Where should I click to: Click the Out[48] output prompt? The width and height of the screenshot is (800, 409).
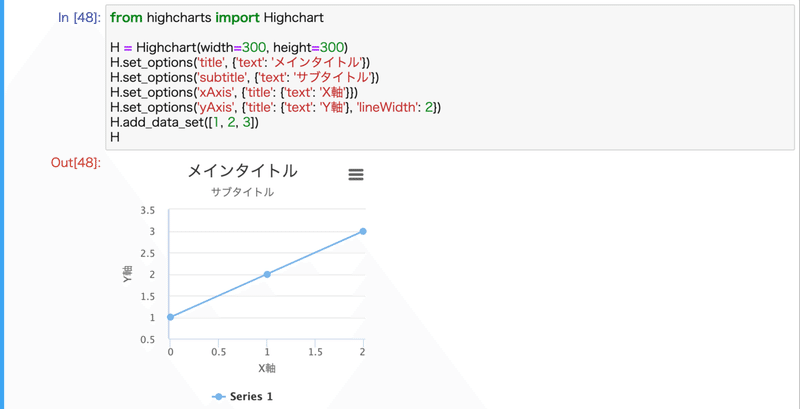click(76, 163)
